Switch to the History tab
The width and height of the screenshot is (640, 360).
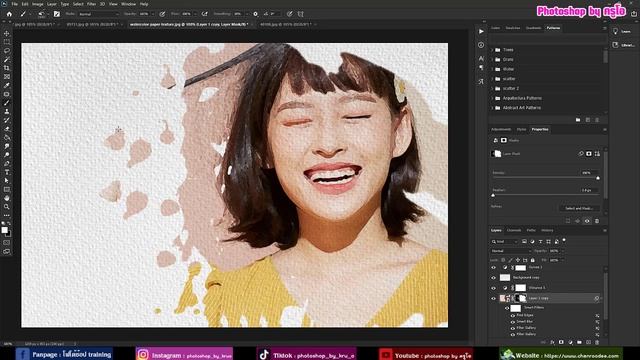coord(547,230)
